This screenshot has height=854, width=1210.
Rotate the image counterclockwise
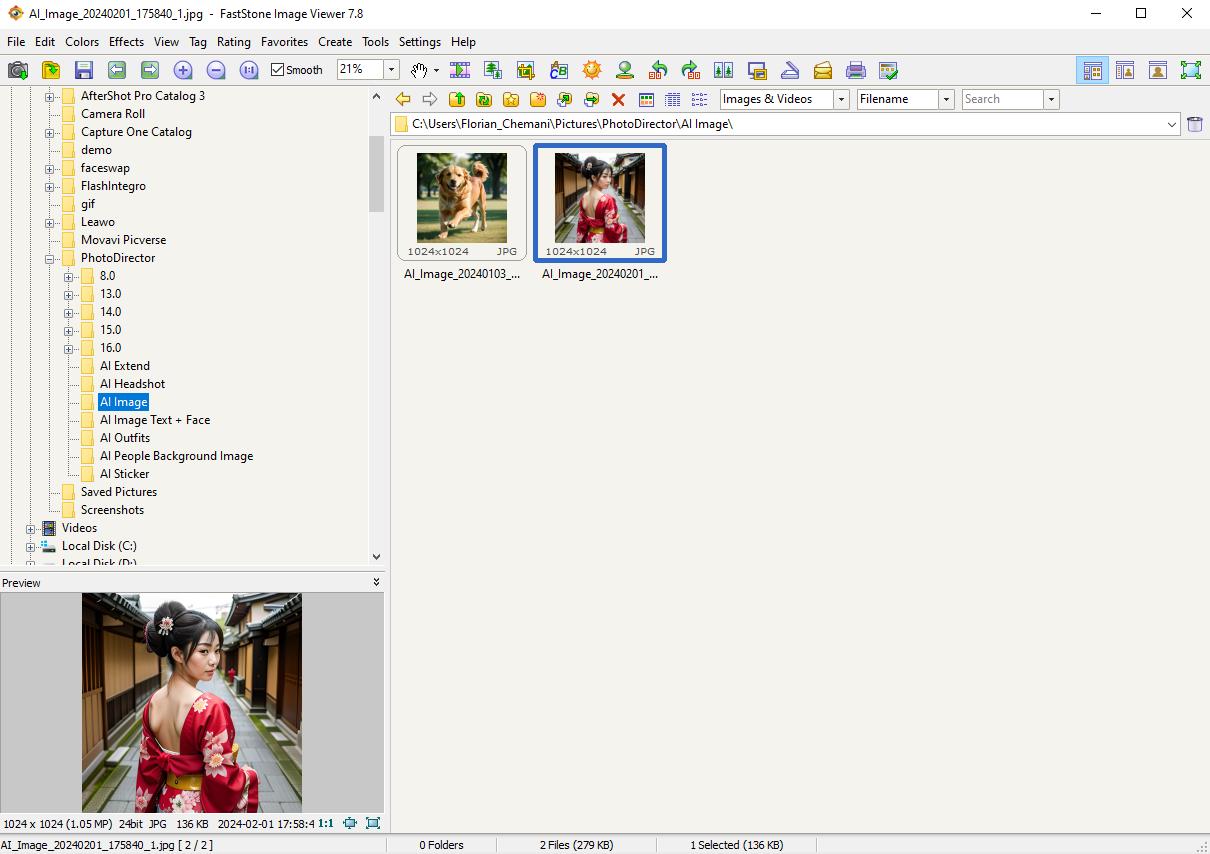657,70
